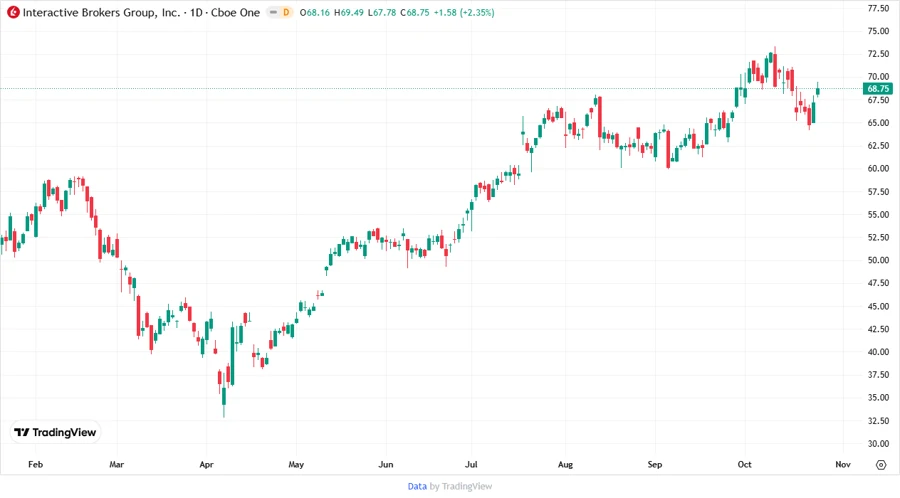The height and width of the screenshot is (498, 900).
Task: Click the 30.00 price axis label
Action: [878, 443]
